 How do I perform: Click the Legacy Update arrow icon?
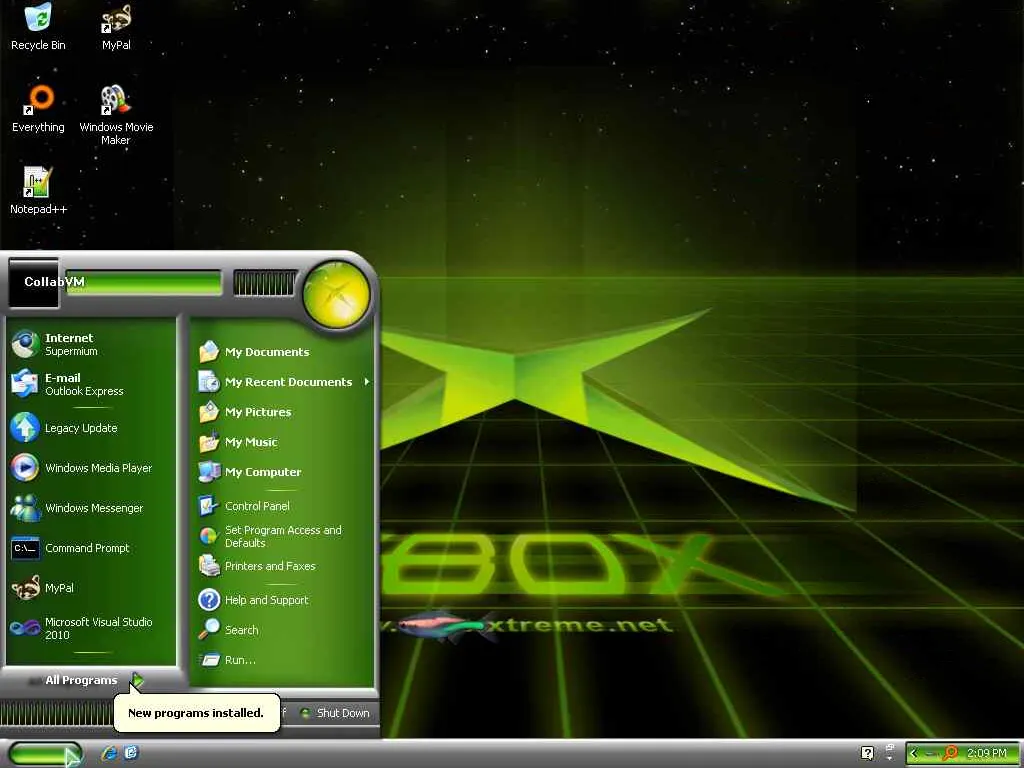click(25, 428)
